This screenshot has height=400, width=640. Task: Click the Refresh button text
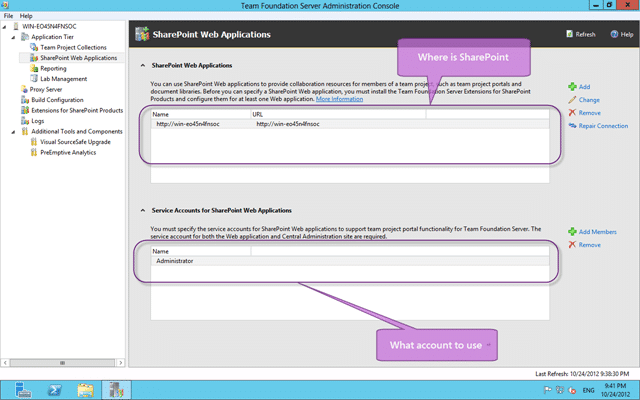click(x=585, y=35)
